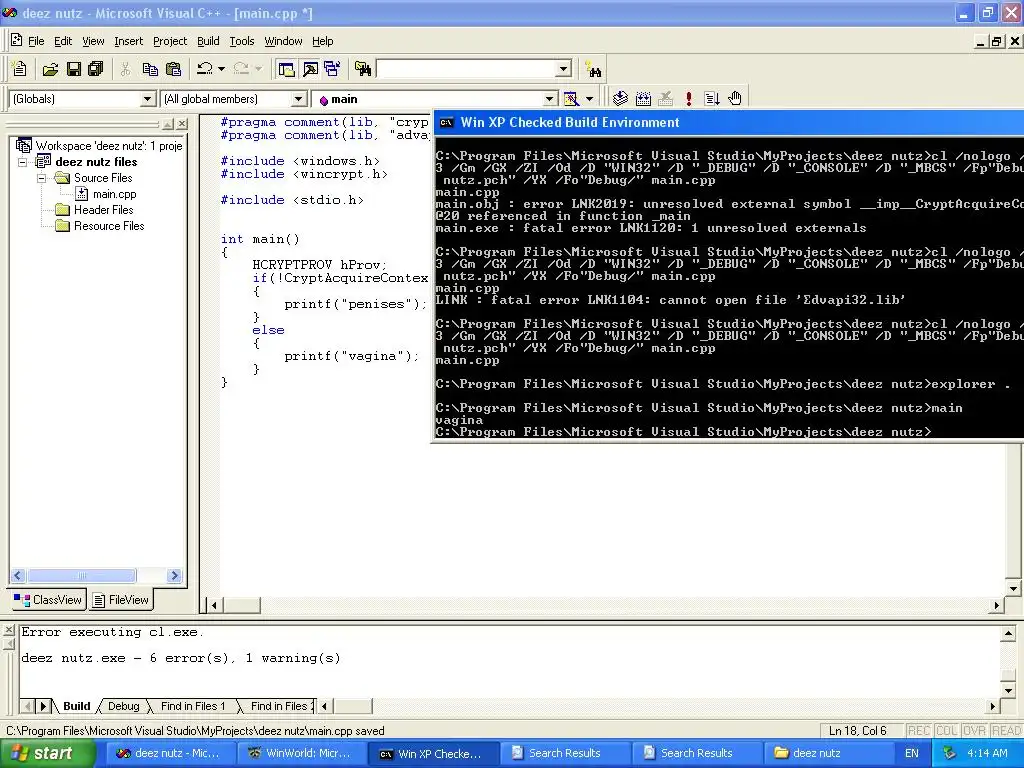Viewport: 1024px width, 768px height.
Task: Click the editor horizontal scroll-left arrow
Action: [x=214, y=605]
